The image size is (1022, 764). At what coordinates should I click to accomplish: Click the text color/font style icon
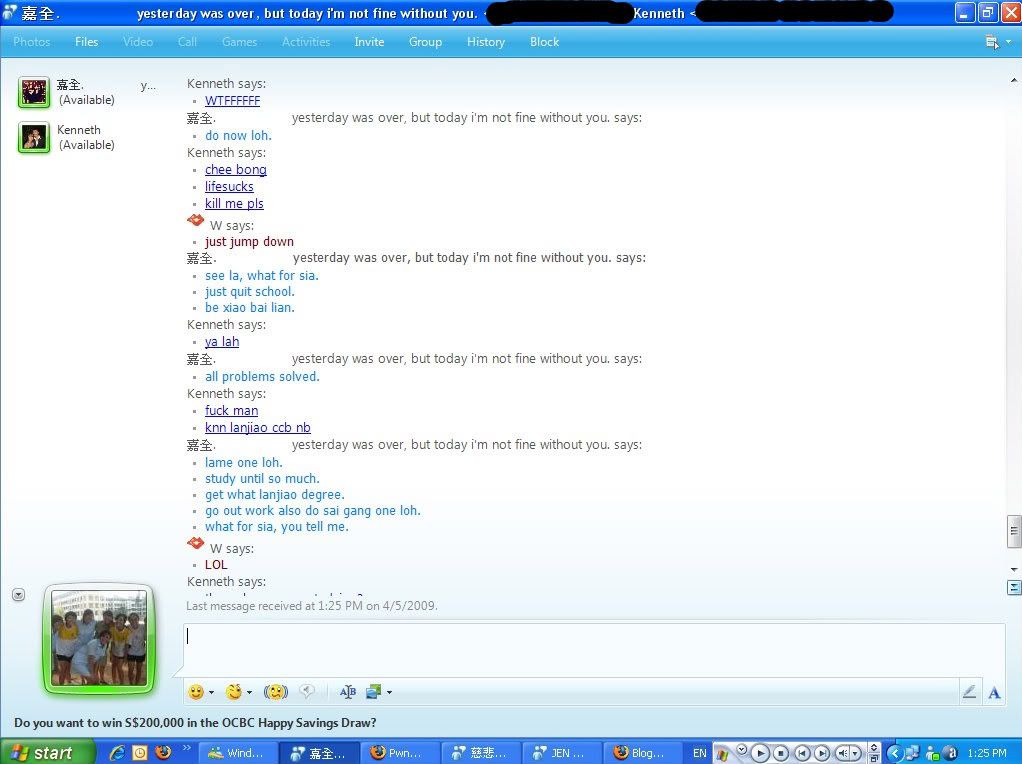(x=348, y=692)
